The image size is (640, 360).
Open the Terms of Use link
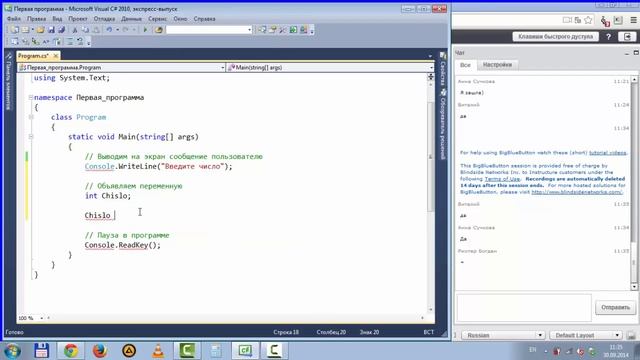point(502,179)
